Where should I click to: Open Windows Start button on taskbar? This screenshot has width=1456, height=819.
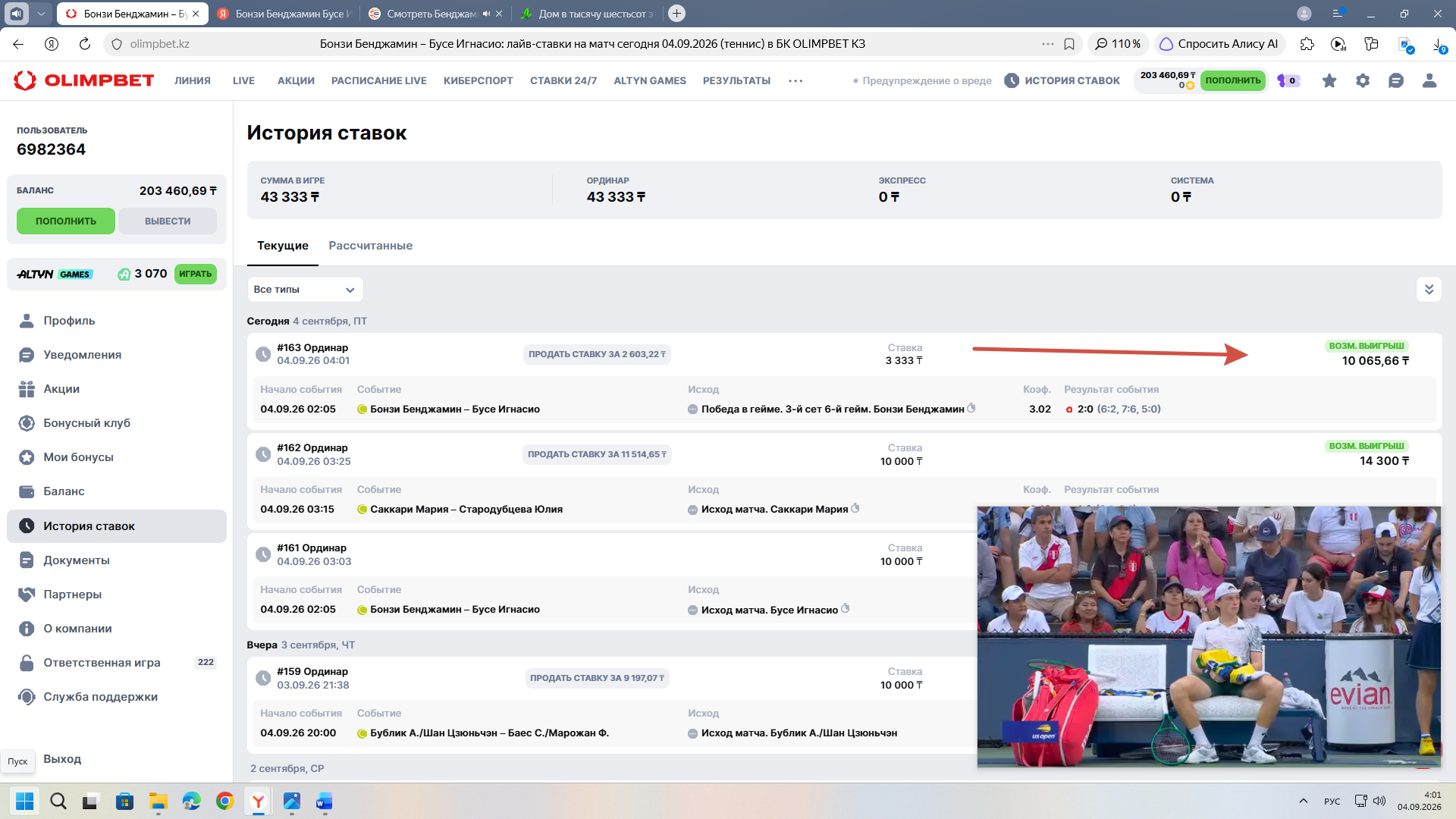[25, 801]
